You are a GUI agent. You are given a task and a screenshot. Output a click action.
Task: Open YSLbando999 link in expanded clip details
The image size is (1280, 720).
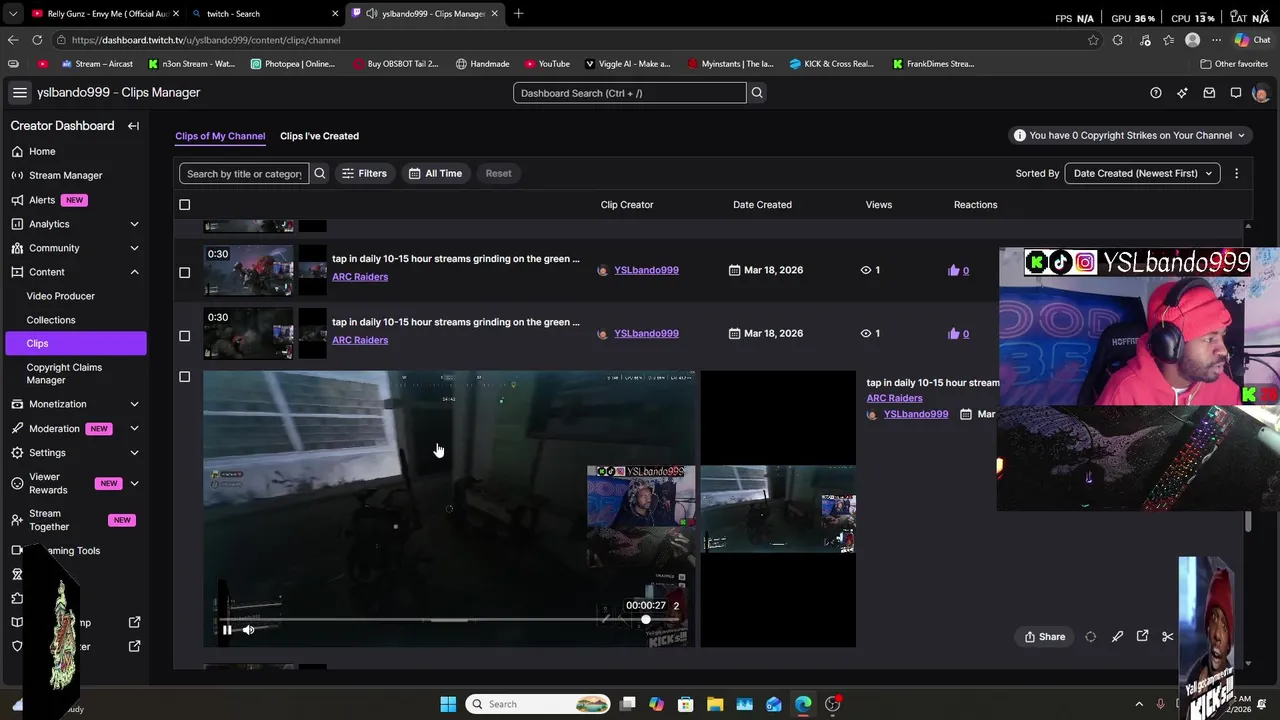tap(915, 414)
